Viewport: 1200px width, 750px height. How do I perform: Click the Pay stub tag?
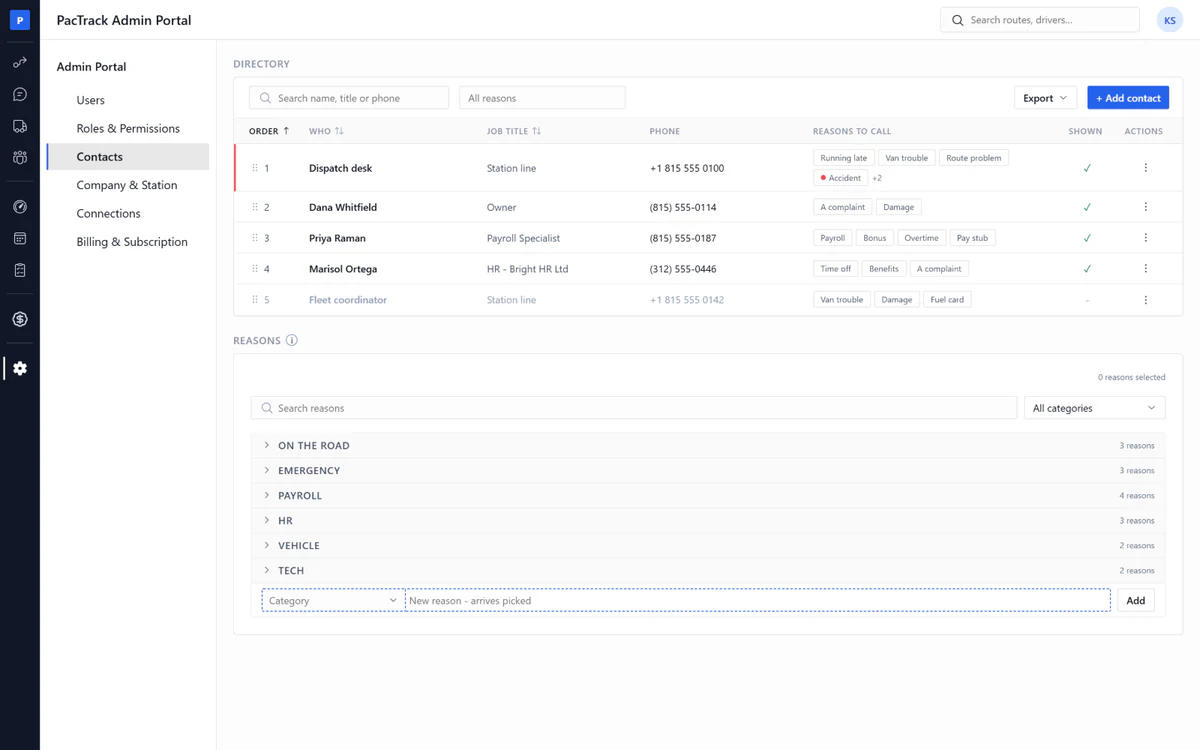point(972,238)
